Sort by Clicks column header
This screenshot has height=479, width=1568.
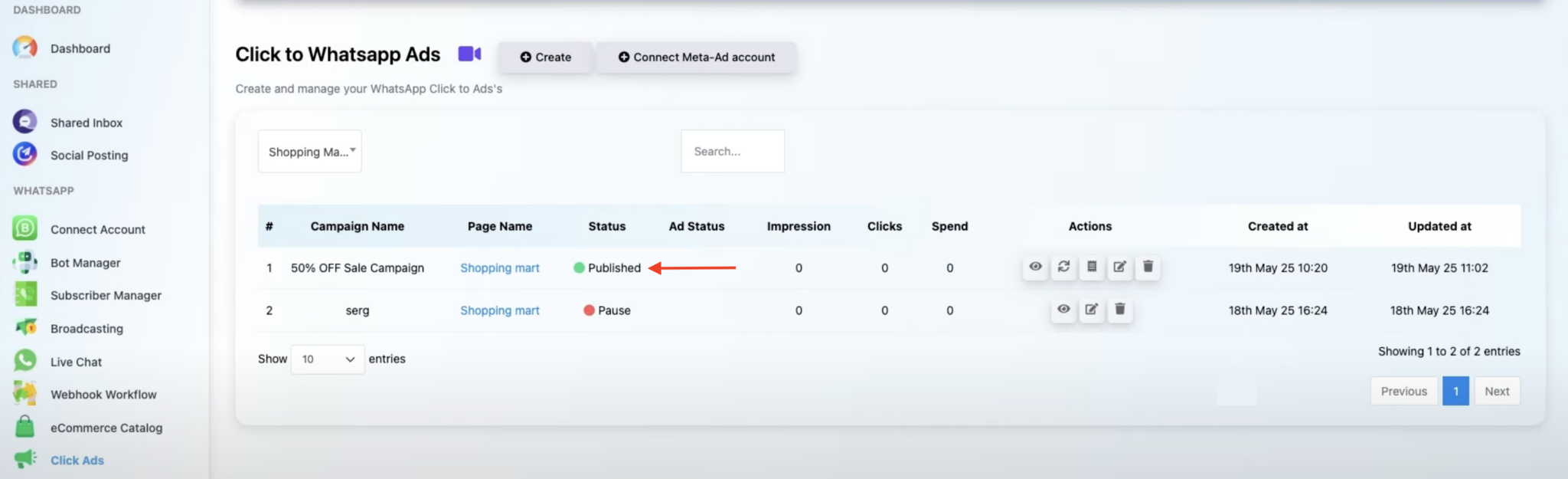tap(884, 226)
